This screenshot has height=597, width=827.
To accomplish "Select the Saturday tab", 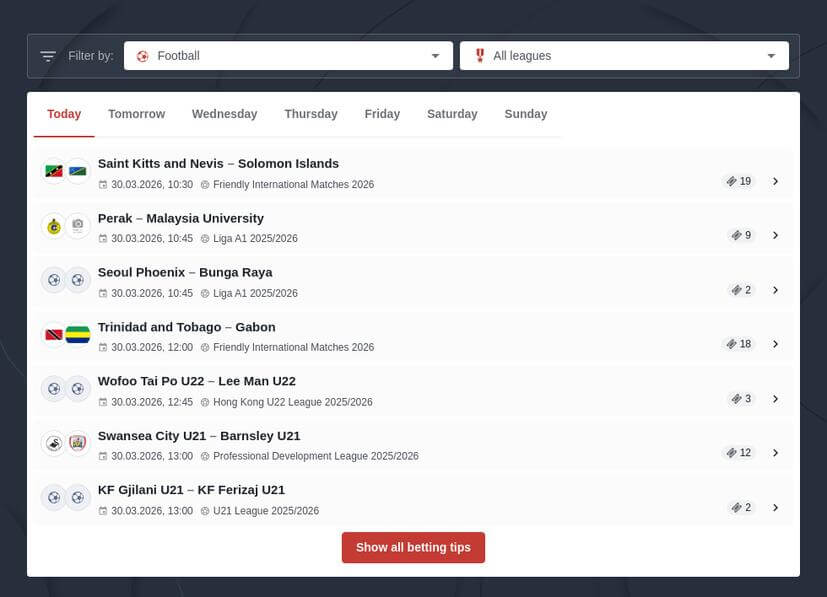I will (x=452, y=114).
